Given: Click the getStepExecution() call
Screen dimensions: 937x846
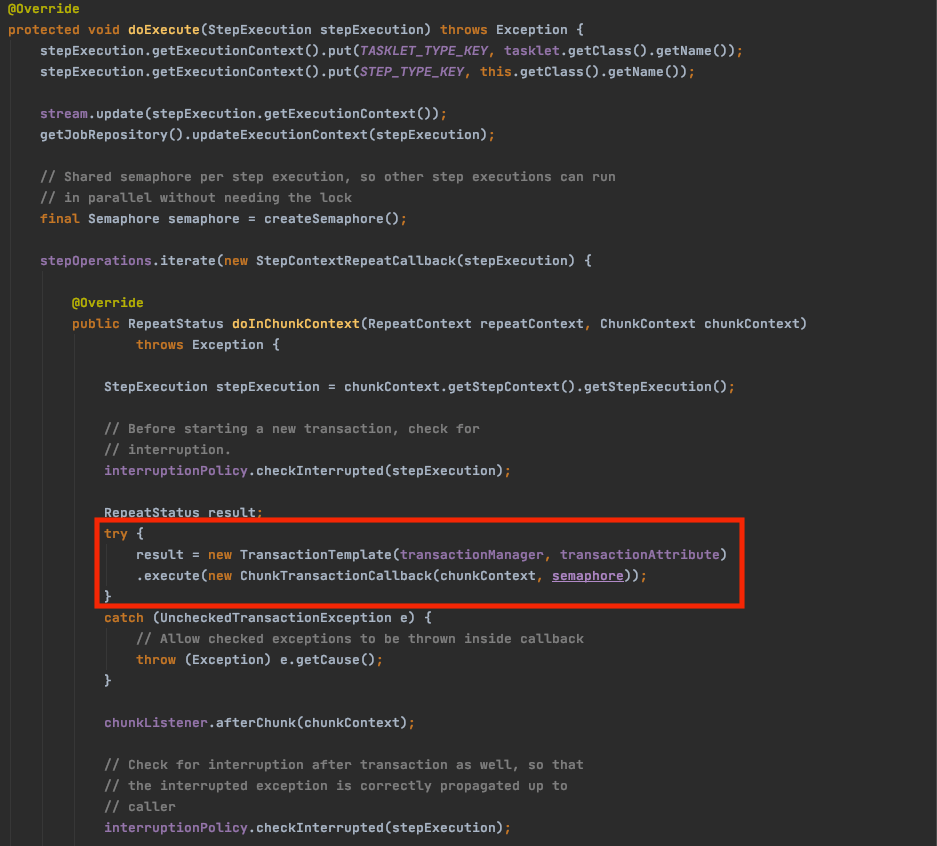Looking at the screenshot, I should (x=656, y=387).
